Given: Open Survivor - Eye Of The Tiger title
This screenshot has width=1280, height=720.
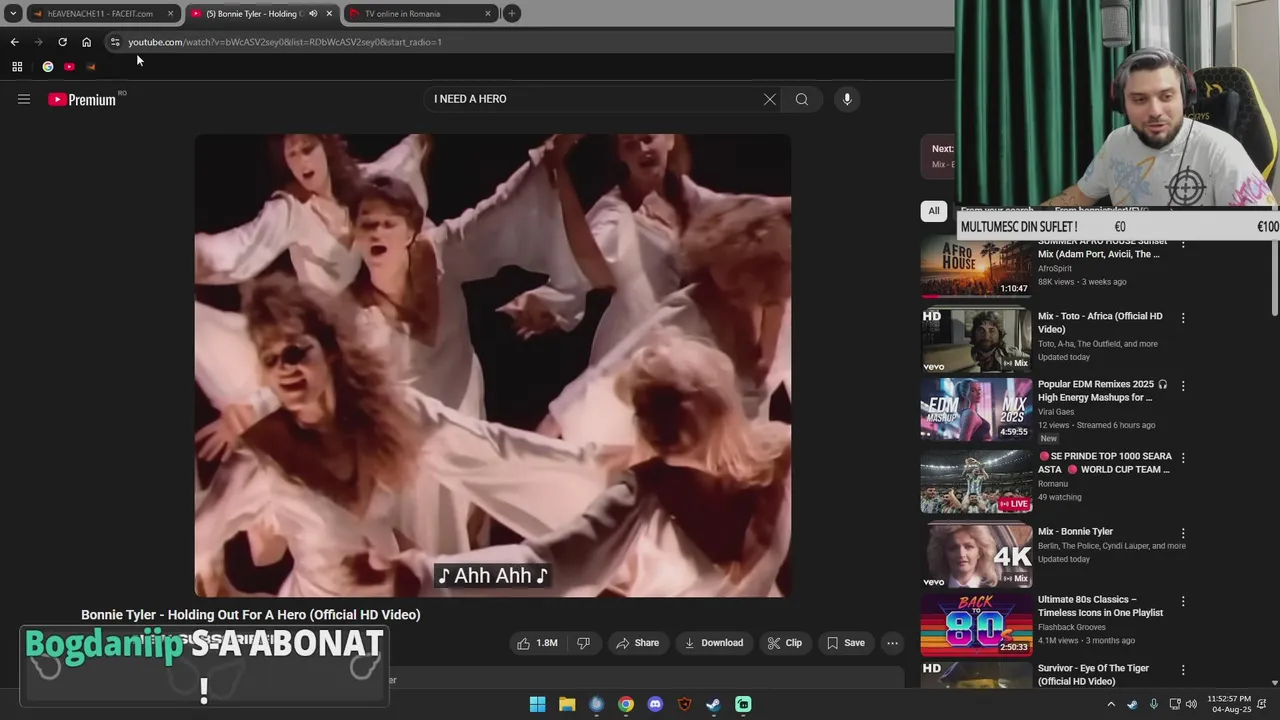Looking at the screenshot, I should 1093,675.
